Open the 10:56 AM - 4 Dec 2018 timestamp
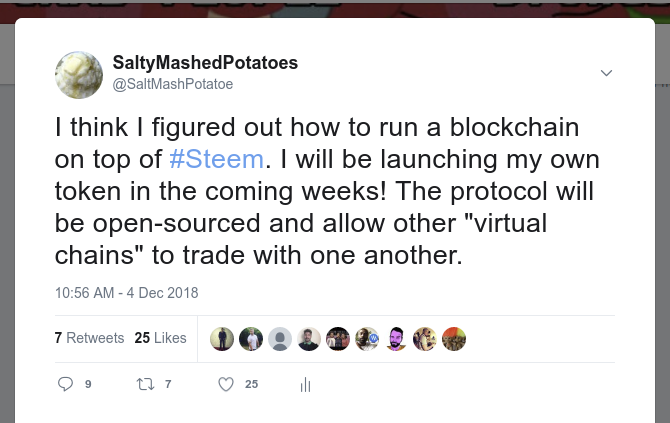Image resolution: width=670 pixels, height=423 pixels. (x=126, y=293)
